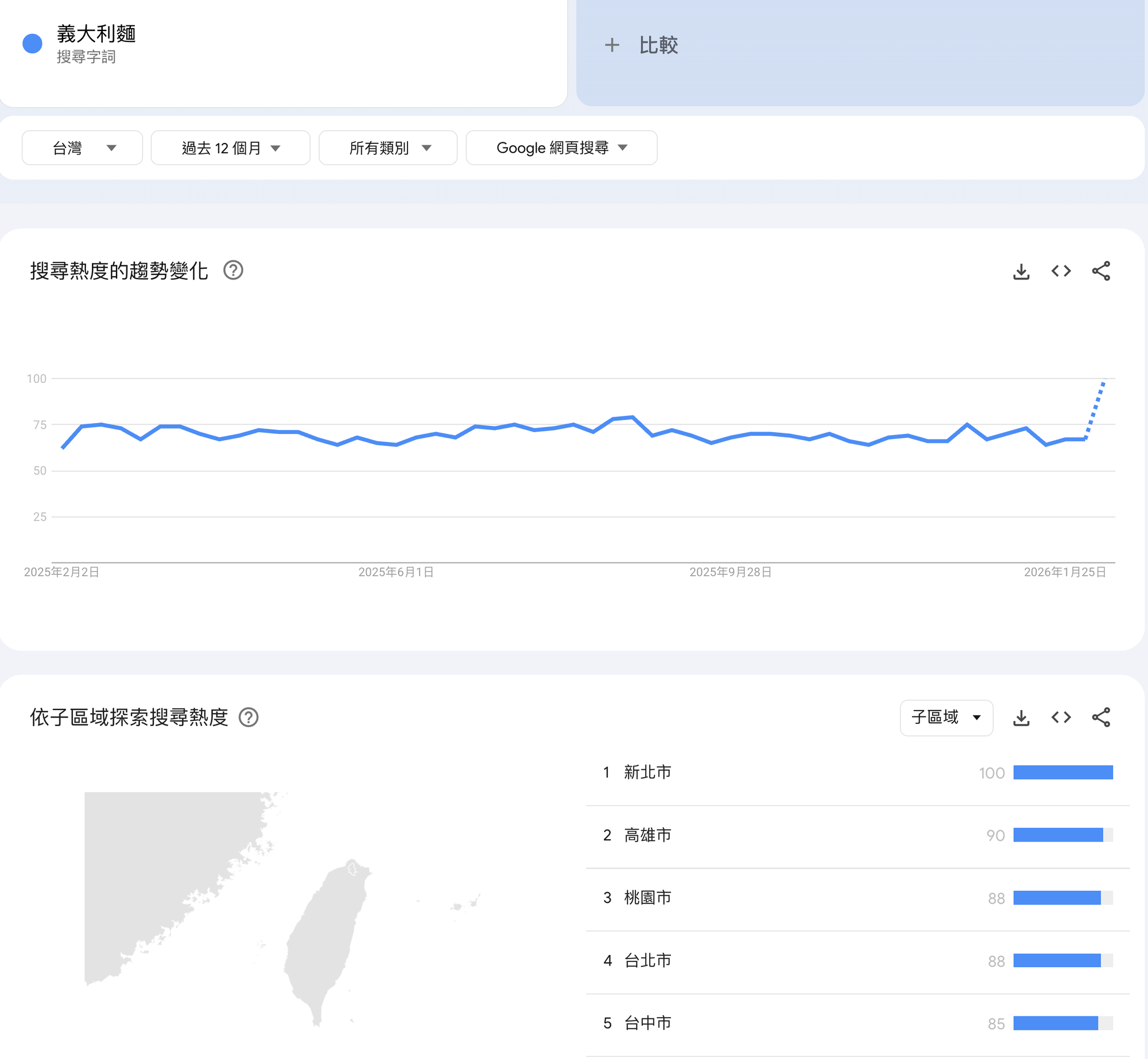This screenshot has width=1148, height=1059.
Task: Download the trend chart as CSV
Action: pyautogui.click(x=1021, y=271)
